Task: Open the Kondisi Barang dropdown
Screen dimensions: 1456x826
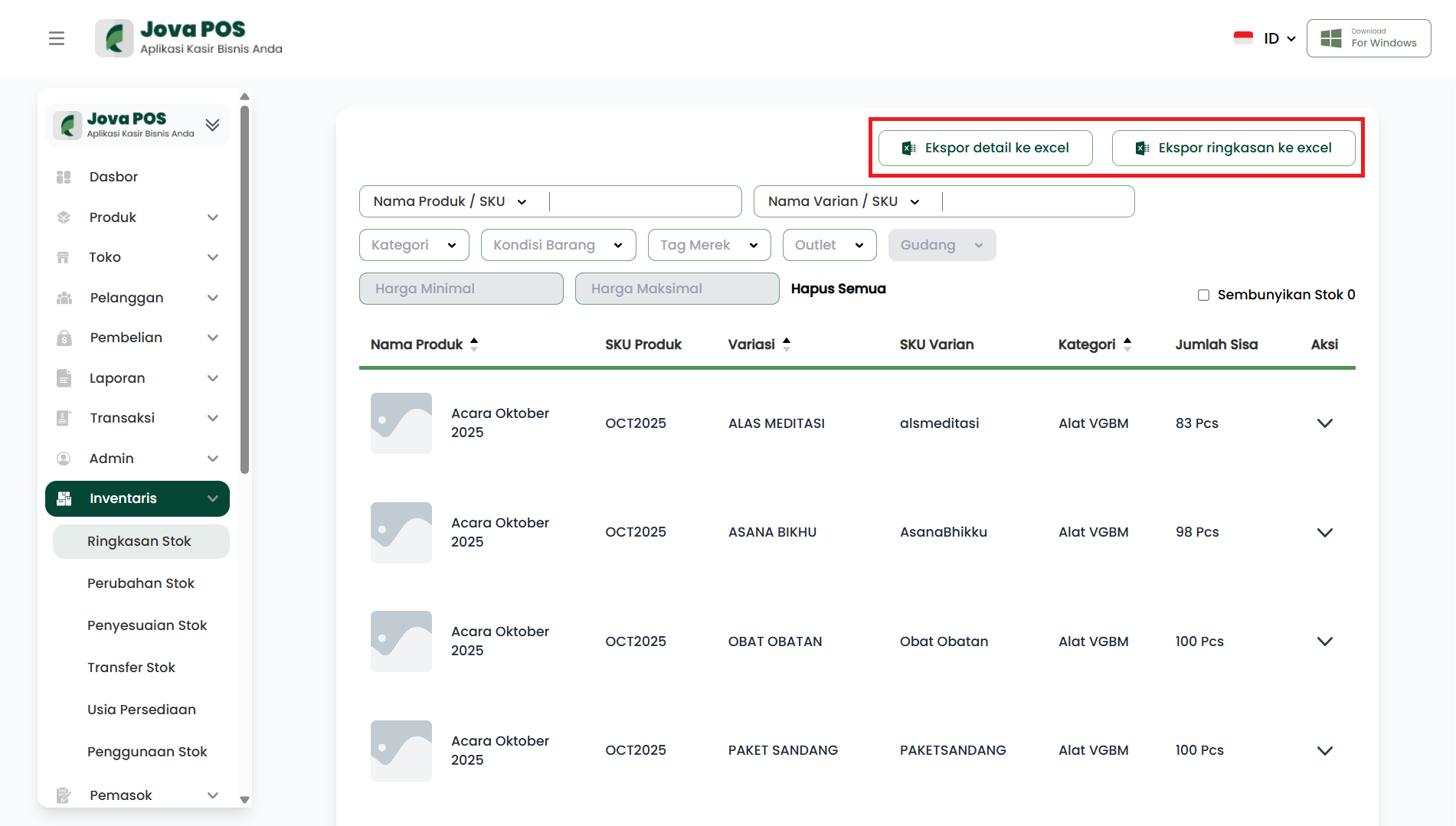Action: click(x=558, y=245)
